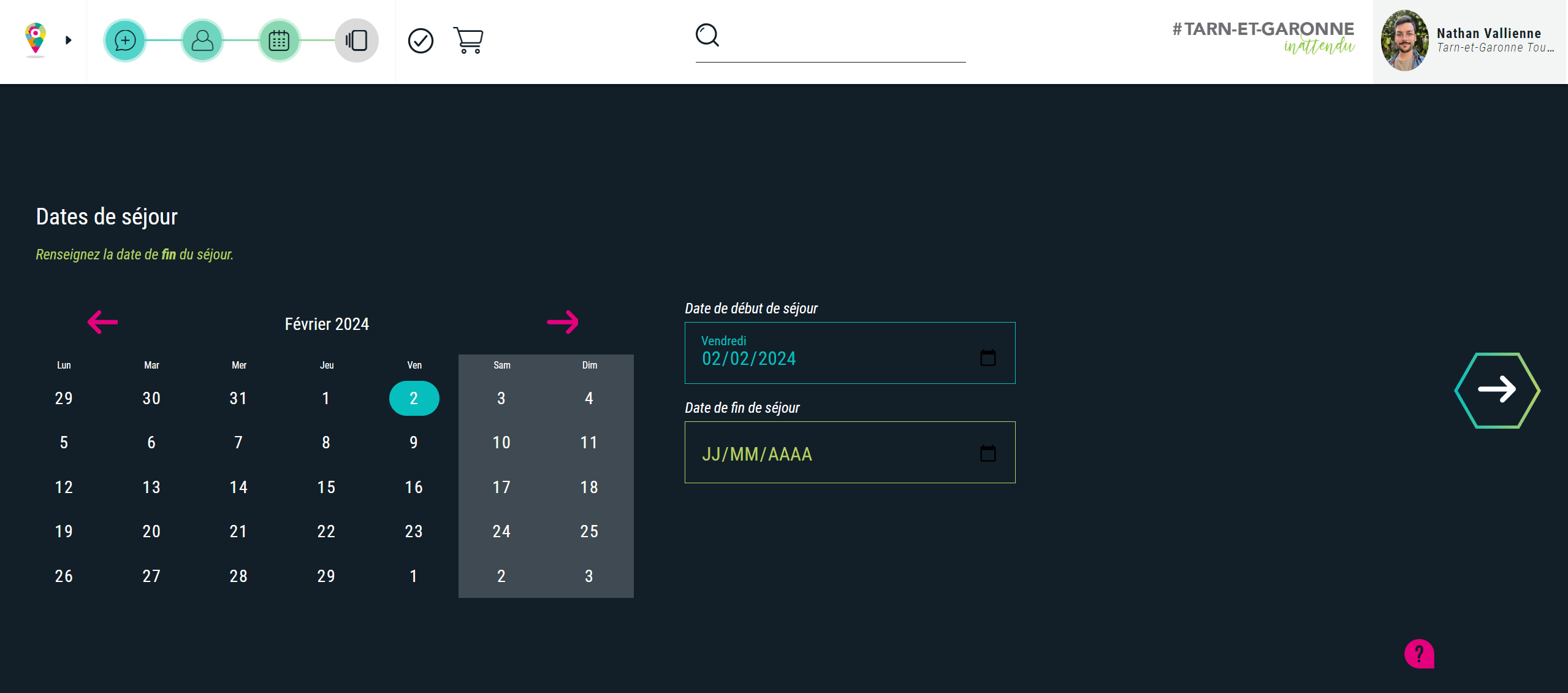Advance to next month with pink arrow
The height and width of the screenshot is (693, 1568).
(563, 322)
